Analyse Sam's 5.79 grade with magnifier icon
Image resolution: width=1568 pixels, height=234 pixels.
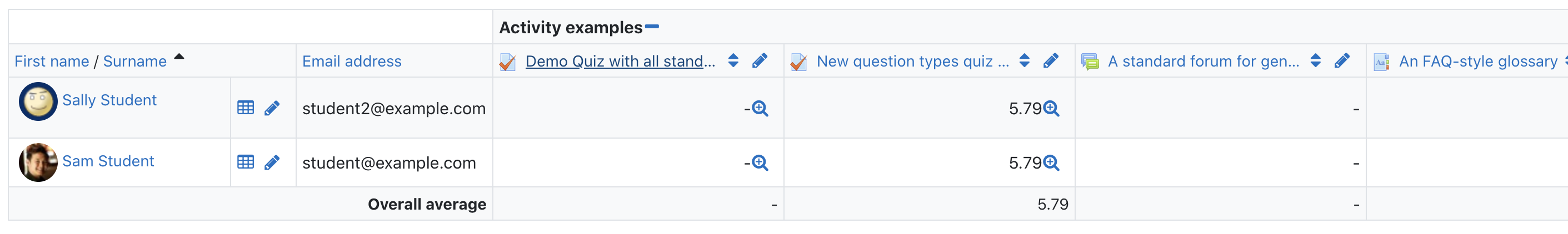(x=1051, y=162)
